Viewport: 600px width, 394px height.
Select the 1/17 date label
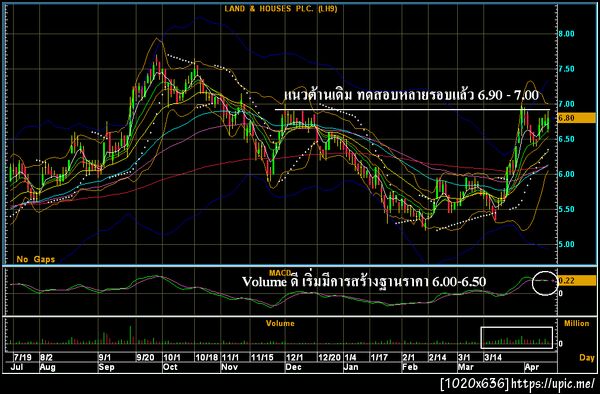click(379, 358)
